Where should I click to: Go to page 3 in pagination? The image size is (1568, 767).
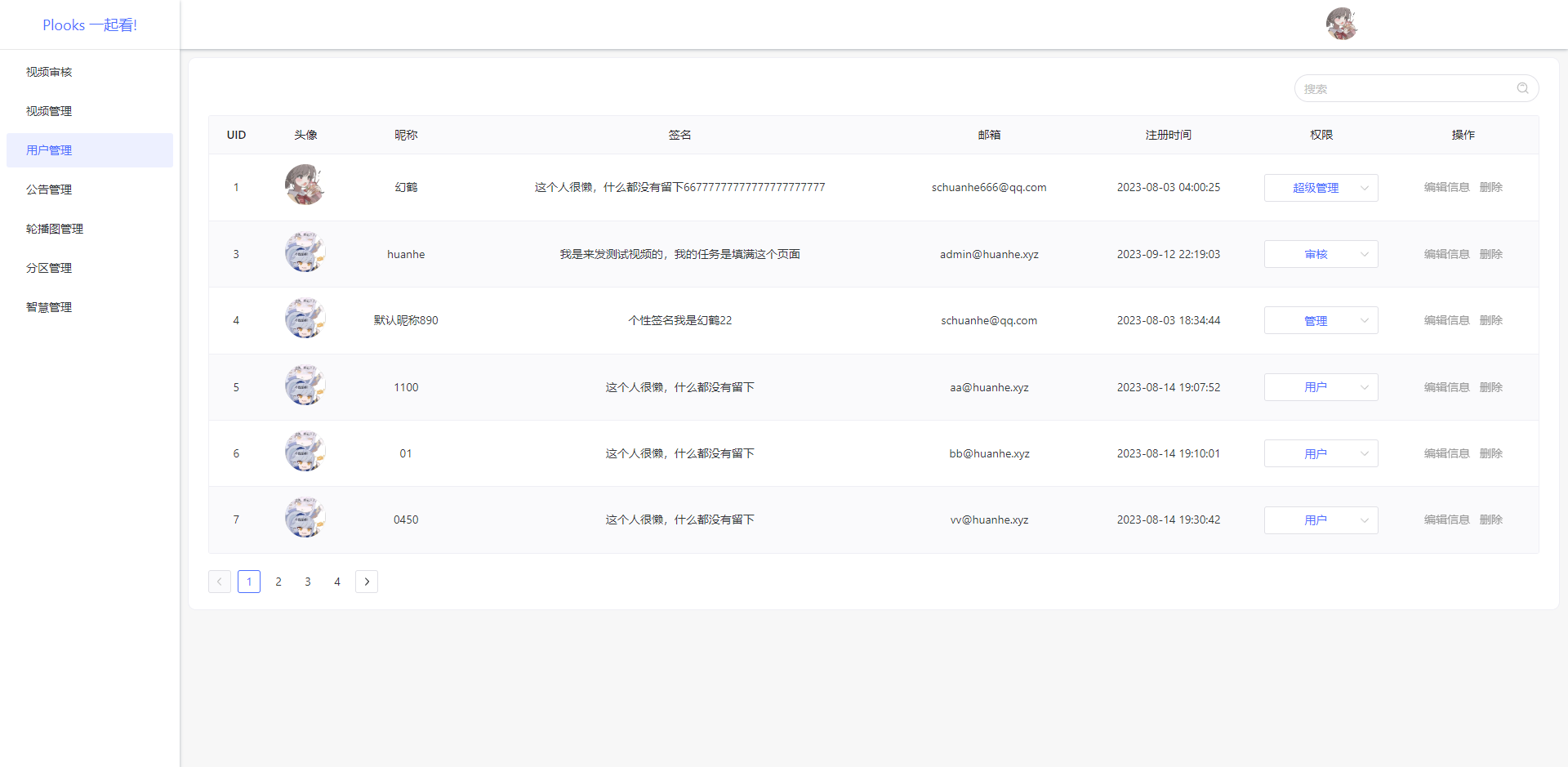point(308,581)
